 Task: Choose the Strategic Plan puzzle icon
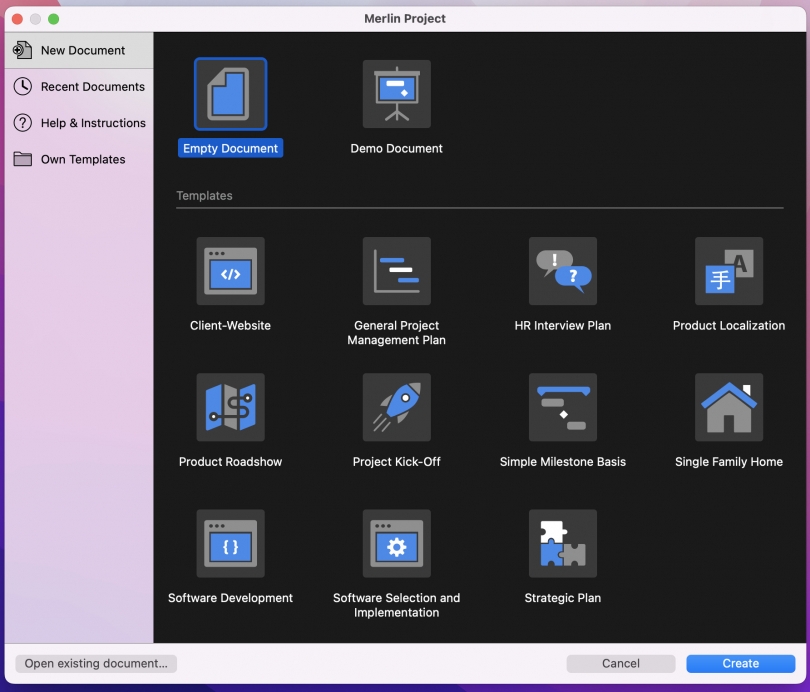pos(562,543)
